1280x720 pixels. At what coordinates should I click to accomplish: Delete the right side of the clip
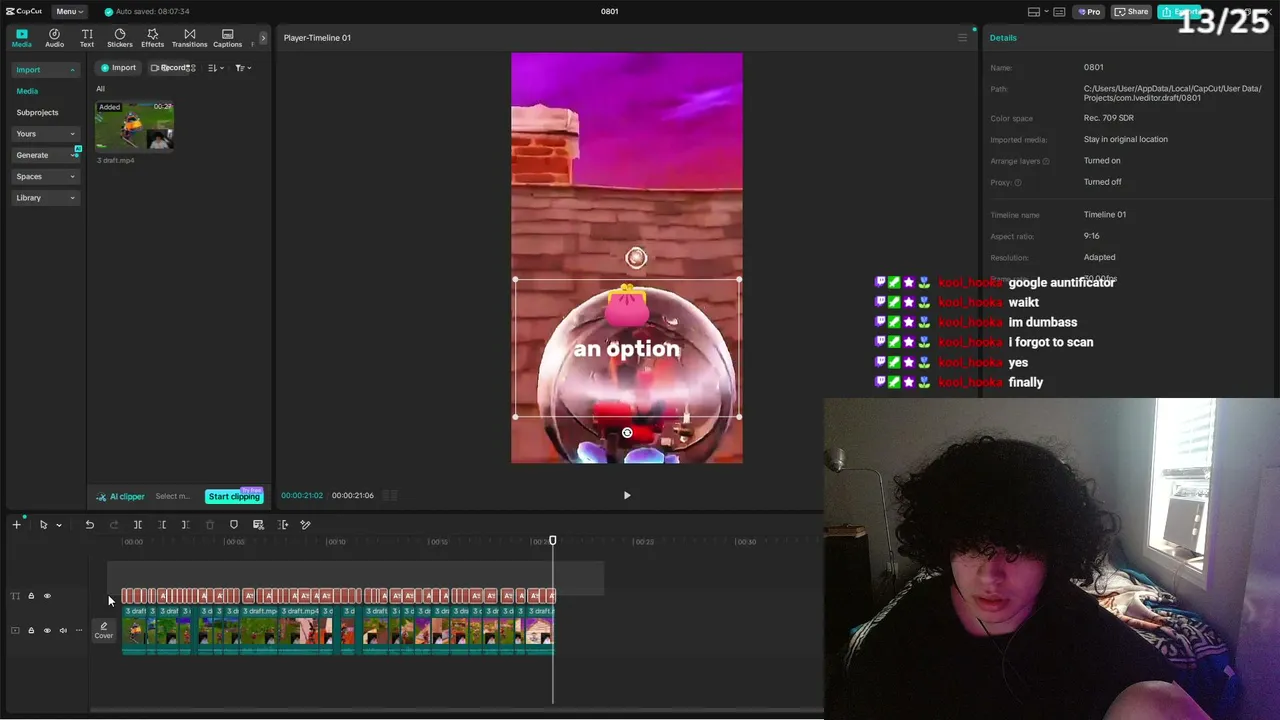[185, 525]
